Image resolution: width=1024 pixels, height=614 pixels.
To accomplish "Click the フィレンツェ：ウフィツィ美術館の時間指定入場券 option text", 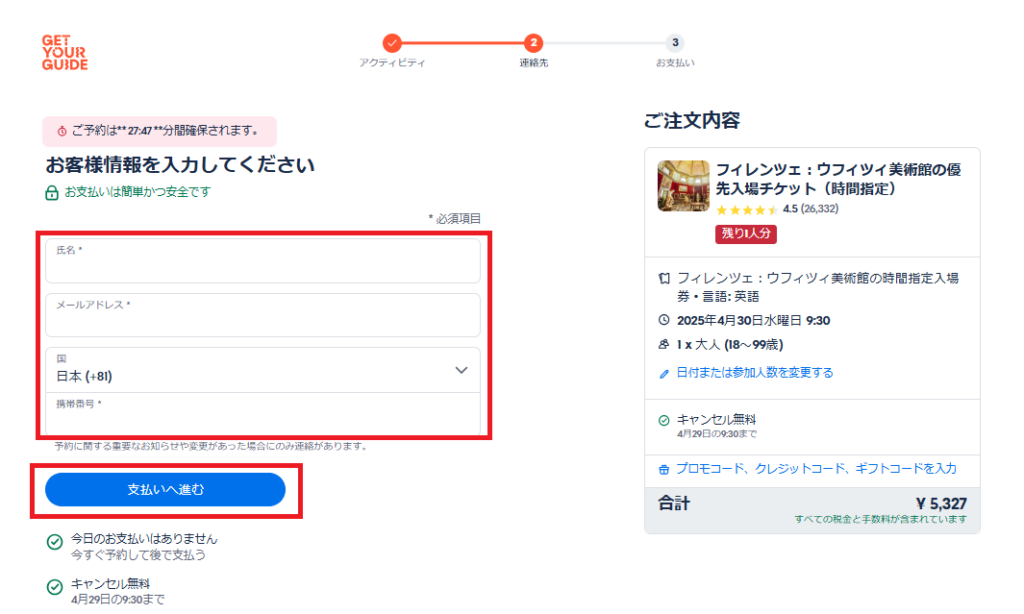I will click(x=818, y=287).
